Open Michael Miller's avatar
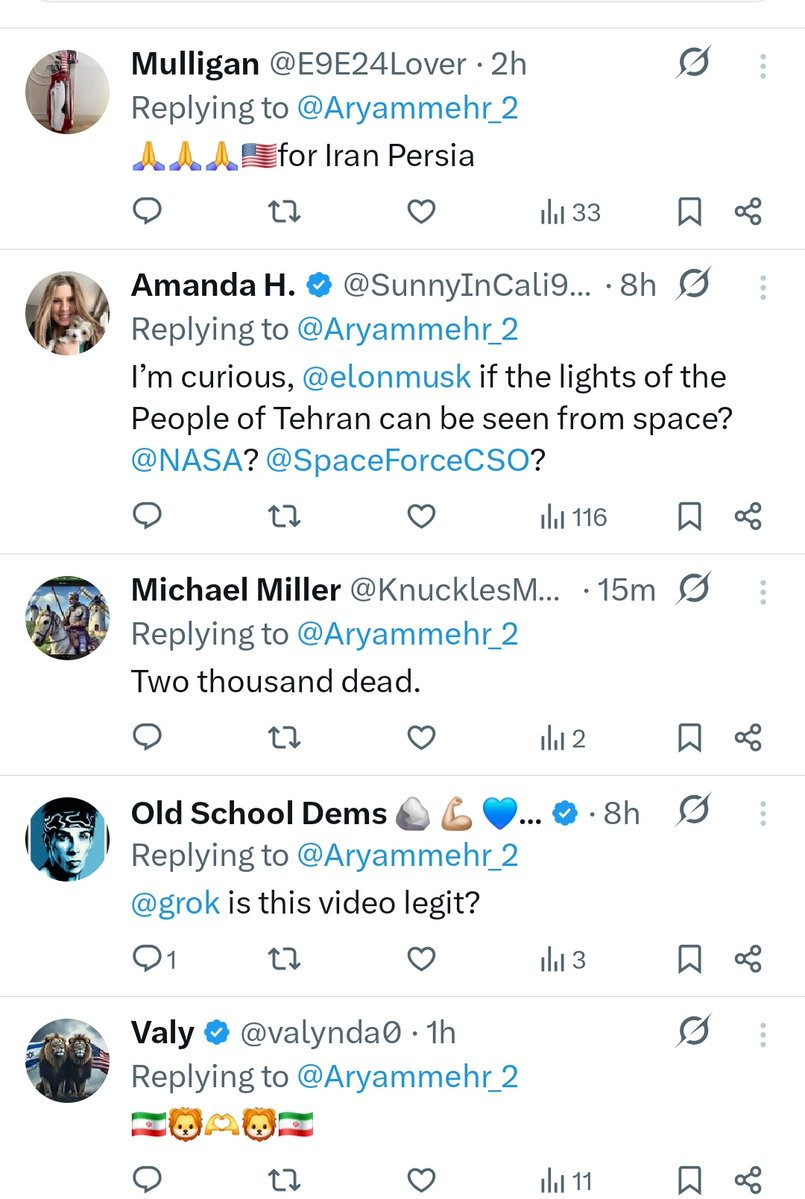Viewport: 805px width, 1199px height. coord(67,617)
